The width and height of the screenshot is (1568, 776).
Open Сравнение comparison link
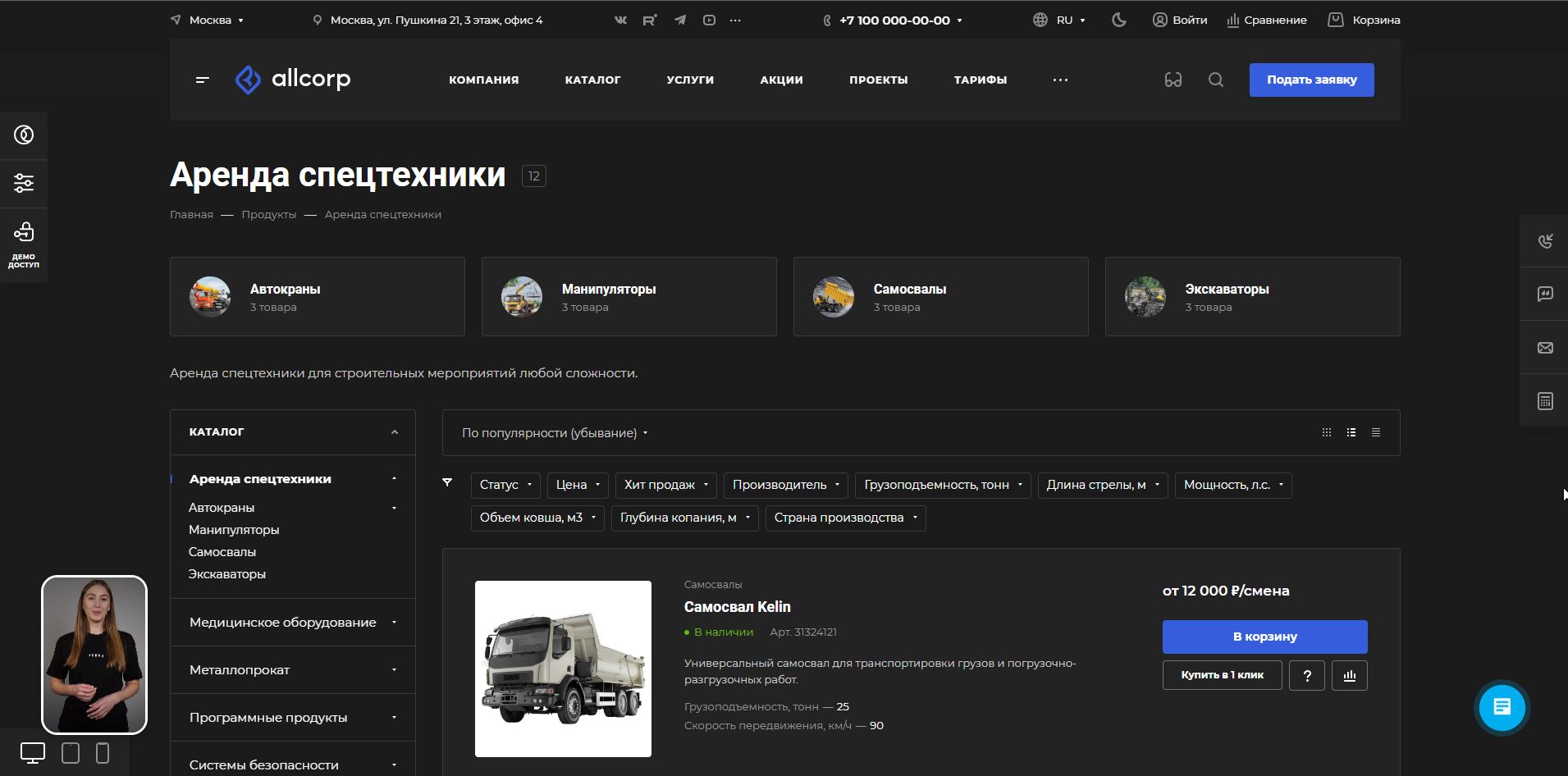[x=1267, y=20]
